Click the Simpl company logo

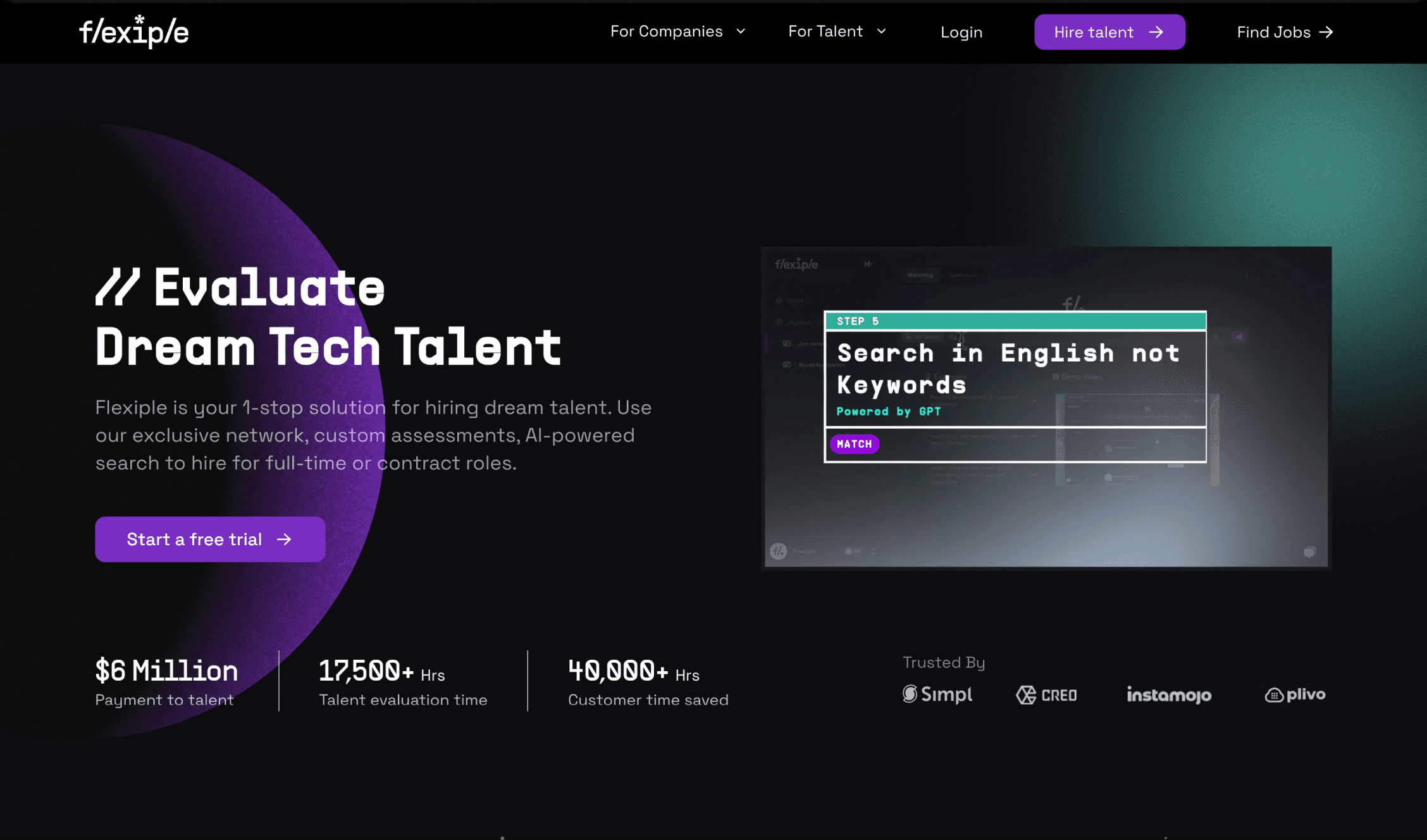[937, 695]
